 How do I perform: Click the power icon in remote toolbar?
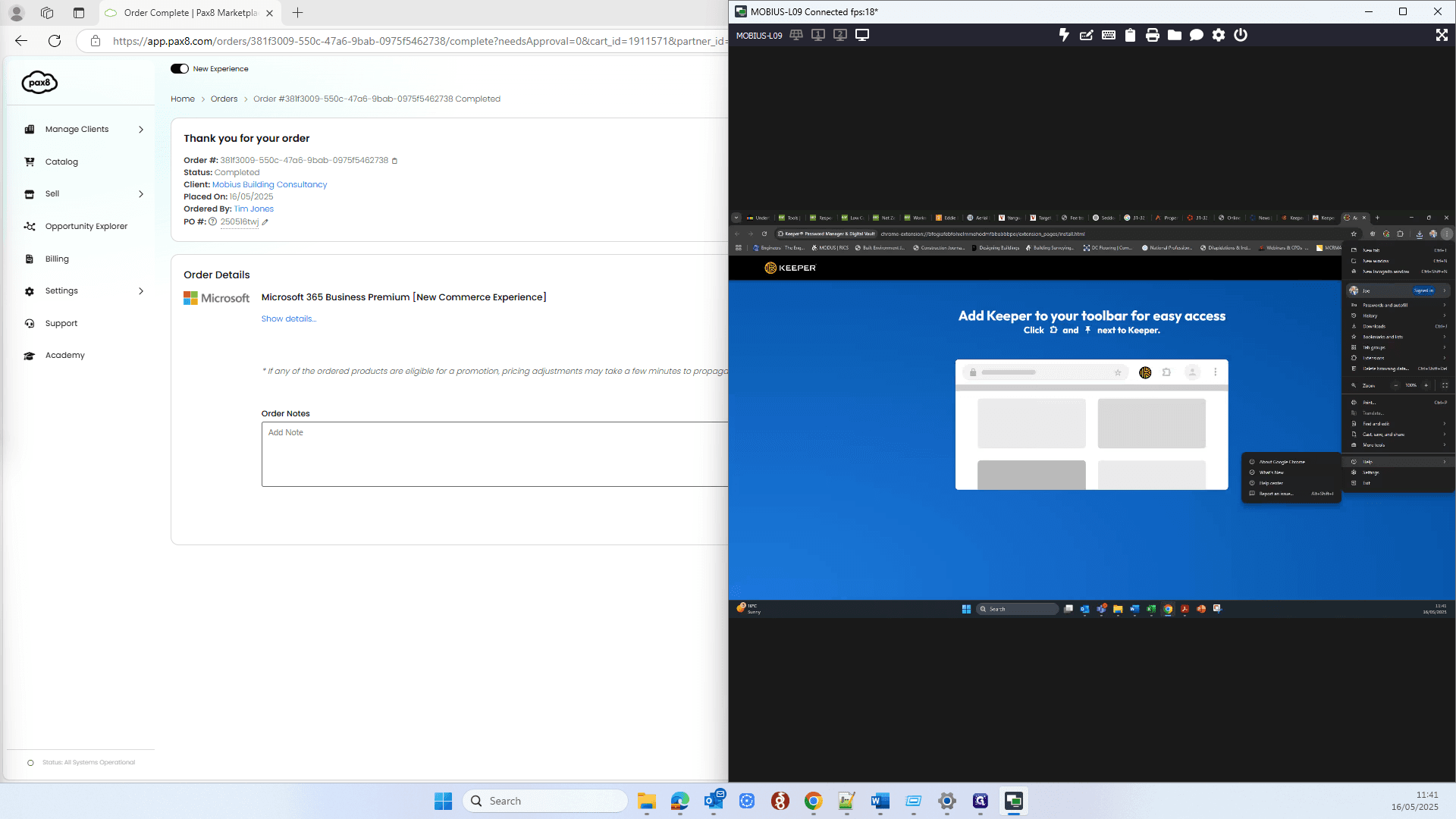click(1240, 35)
